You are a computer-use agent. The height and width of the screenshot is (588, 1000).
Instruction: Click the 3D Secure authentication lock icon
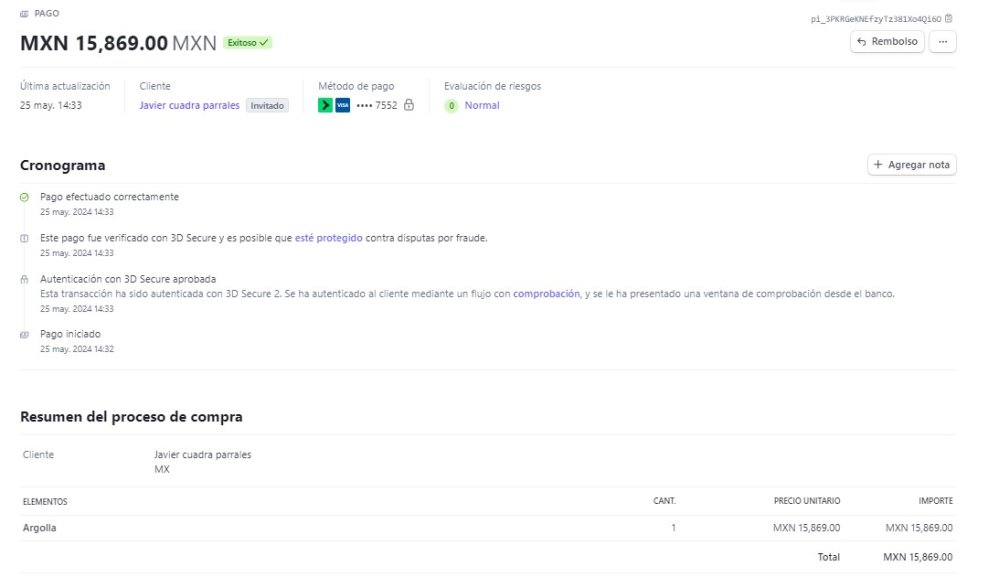point(25,280)
